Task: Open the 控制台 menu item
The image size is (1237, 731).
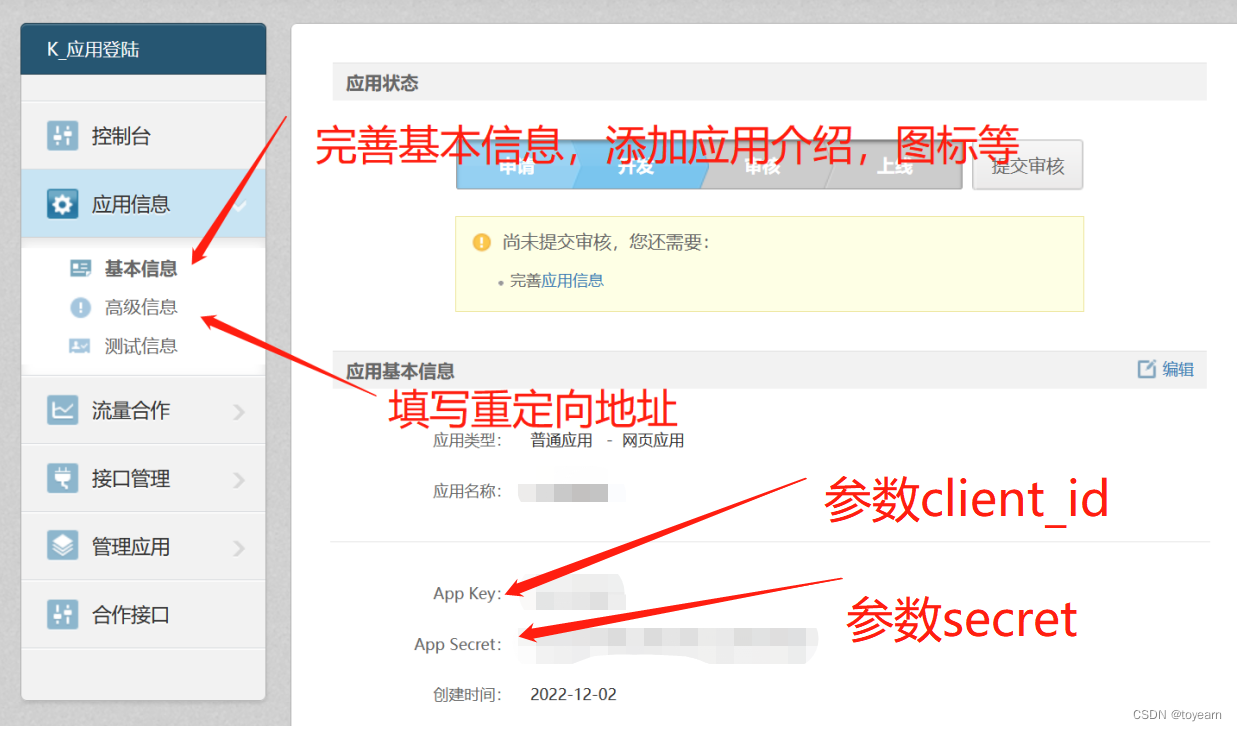Action: [143, 135]
